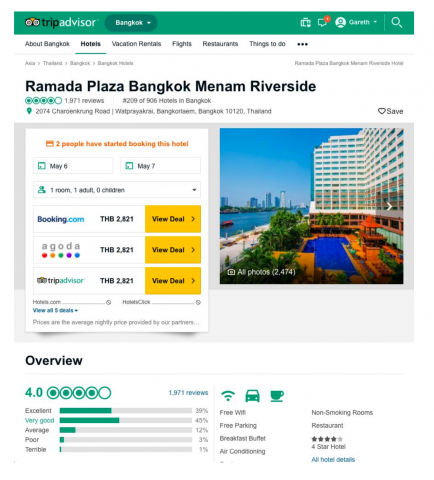Screen dimensions: 434x480
Task: Click the May 7 calendar icon
Action: pyautogui.click(x=129, y=166)
